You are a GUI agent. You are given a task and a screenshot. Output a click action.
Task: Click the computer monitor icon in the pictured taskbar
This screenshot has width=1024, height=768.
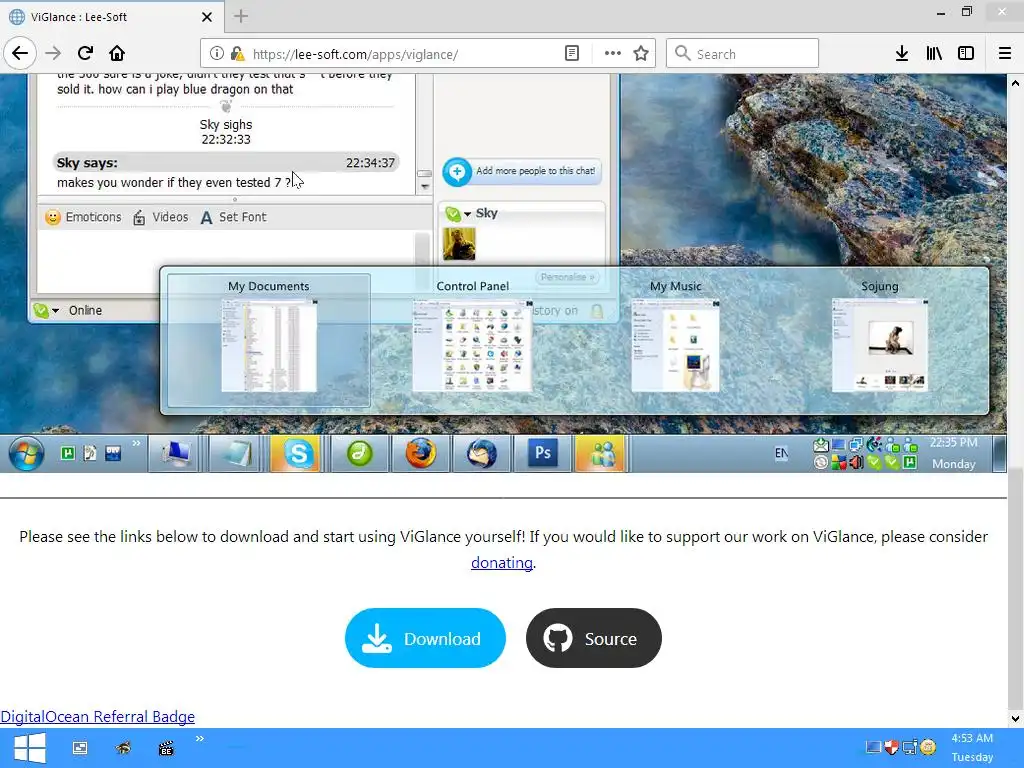click(x=176, y=453)
